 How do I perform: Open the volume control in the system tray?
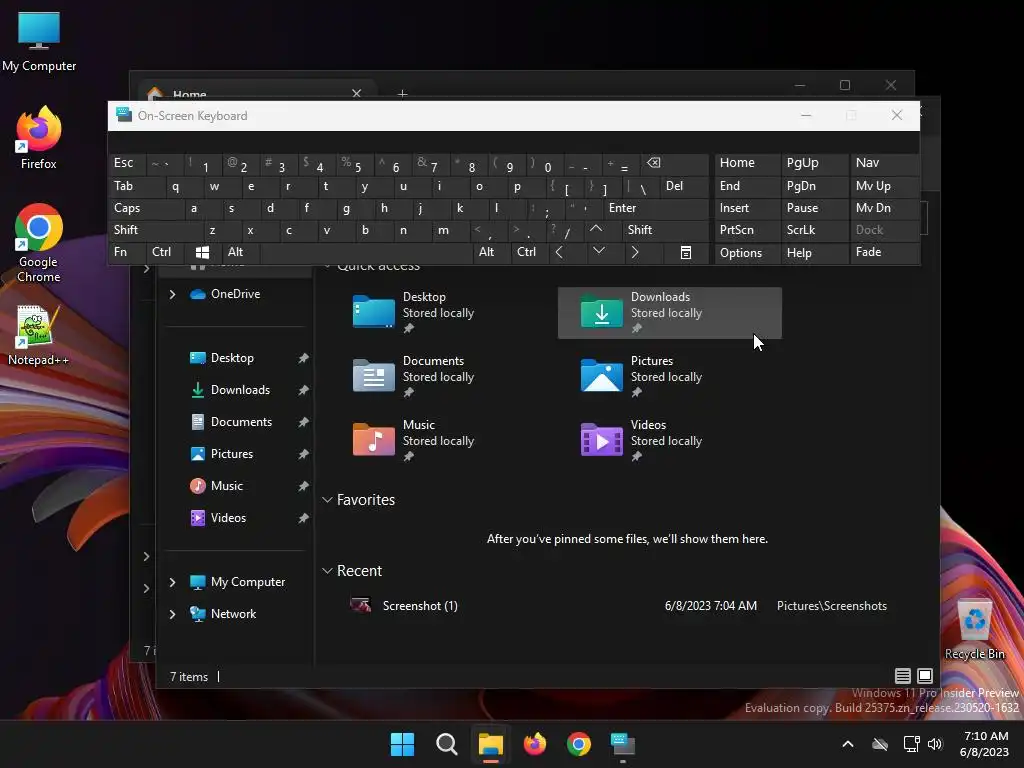[935, 744]
